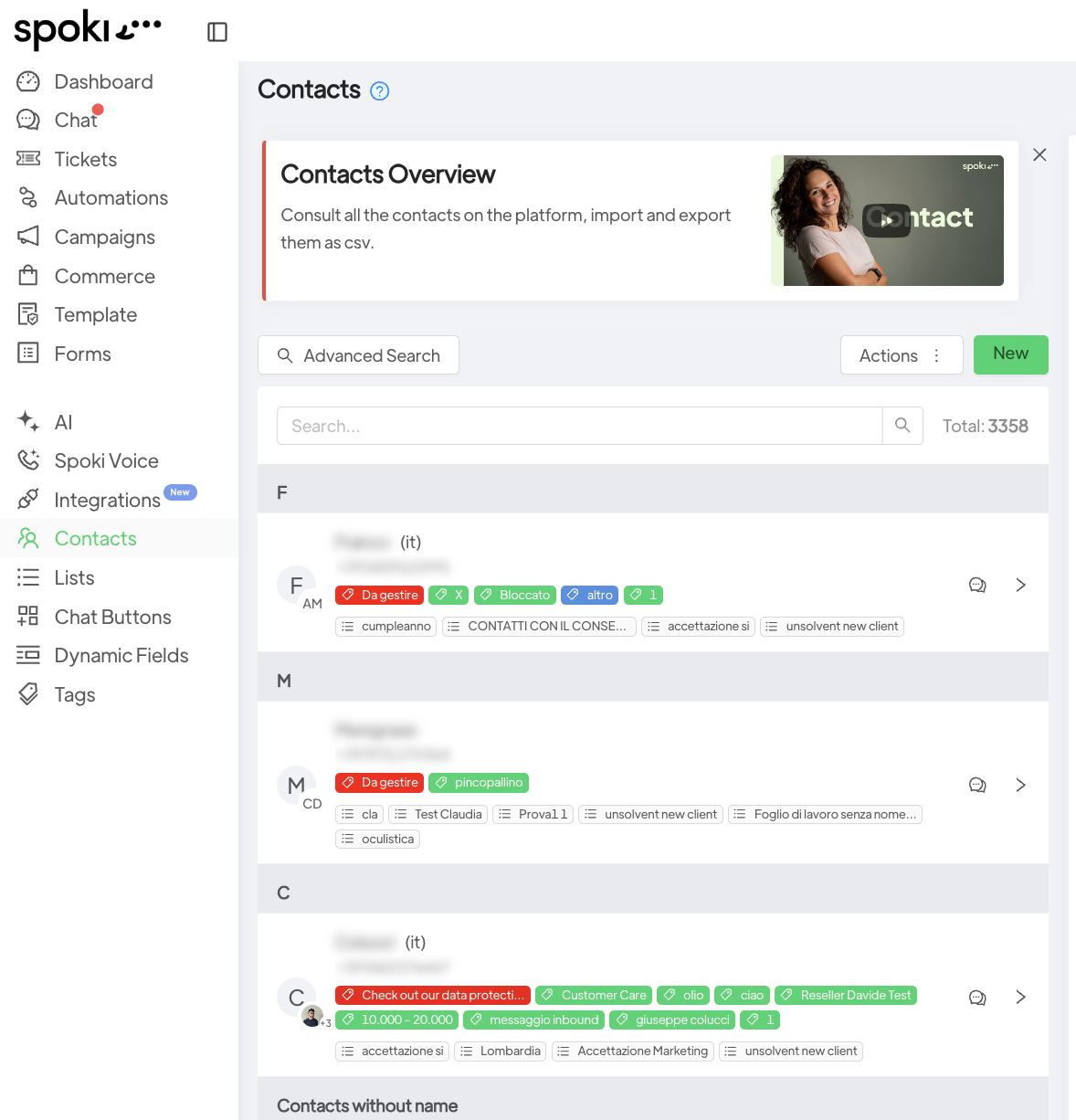Image resolution: width=1076 pixels, height=1120 pixels.
Task: Play the Contact overview video
Action: [887, 220]
